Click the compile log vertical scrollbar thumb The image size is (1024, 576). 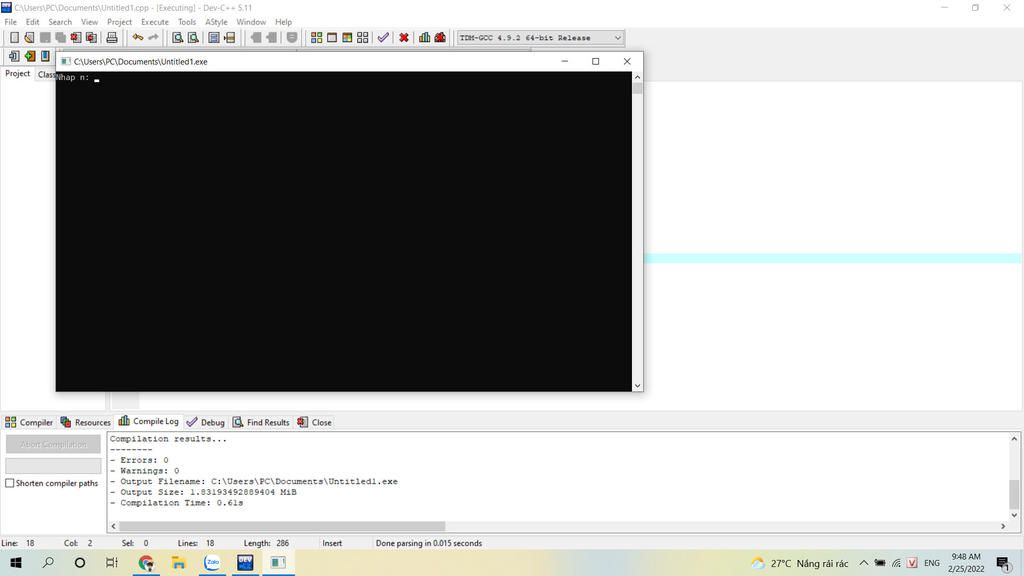pos(1014,494)
